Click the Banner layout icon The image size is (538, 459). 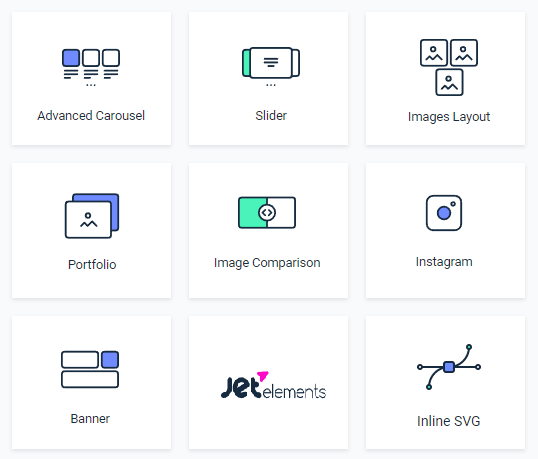tap(90, 369)
